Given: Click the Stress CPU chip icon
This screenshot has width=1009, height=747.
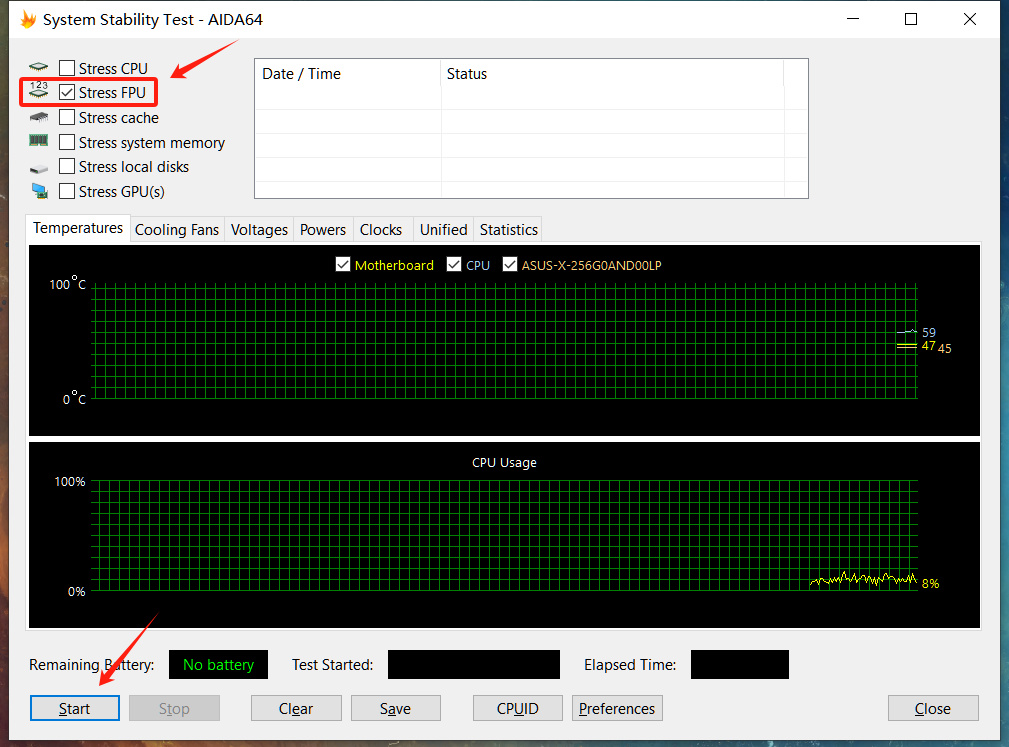Looking at the screenshot, I should pos(39,67).
